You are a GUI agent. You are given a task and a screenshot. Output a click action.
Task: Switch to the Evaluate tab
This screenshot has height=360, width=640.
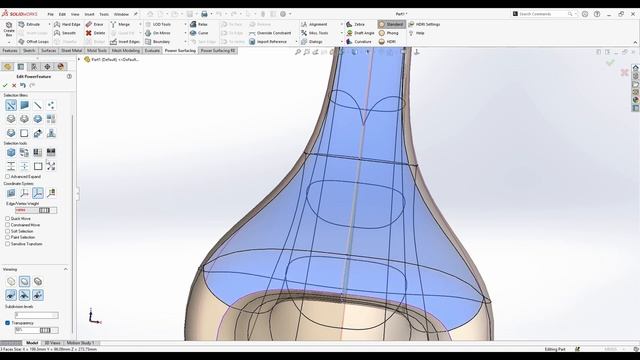coord(152,51)
